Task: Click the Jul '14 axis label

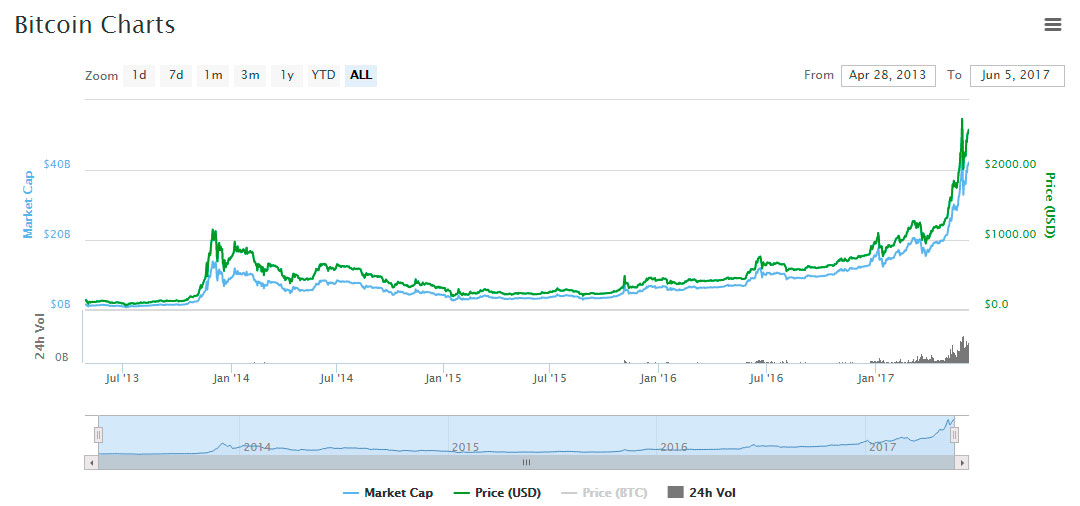Action: tap(337, 377)
